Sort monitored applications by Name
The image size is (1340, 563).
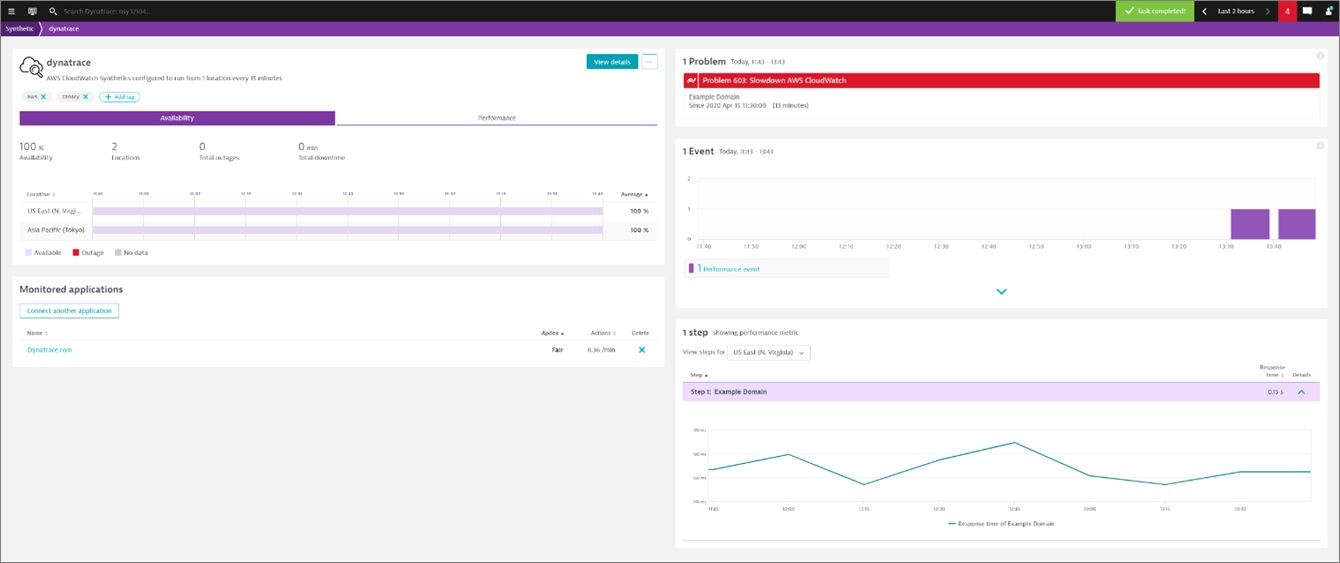37,333
